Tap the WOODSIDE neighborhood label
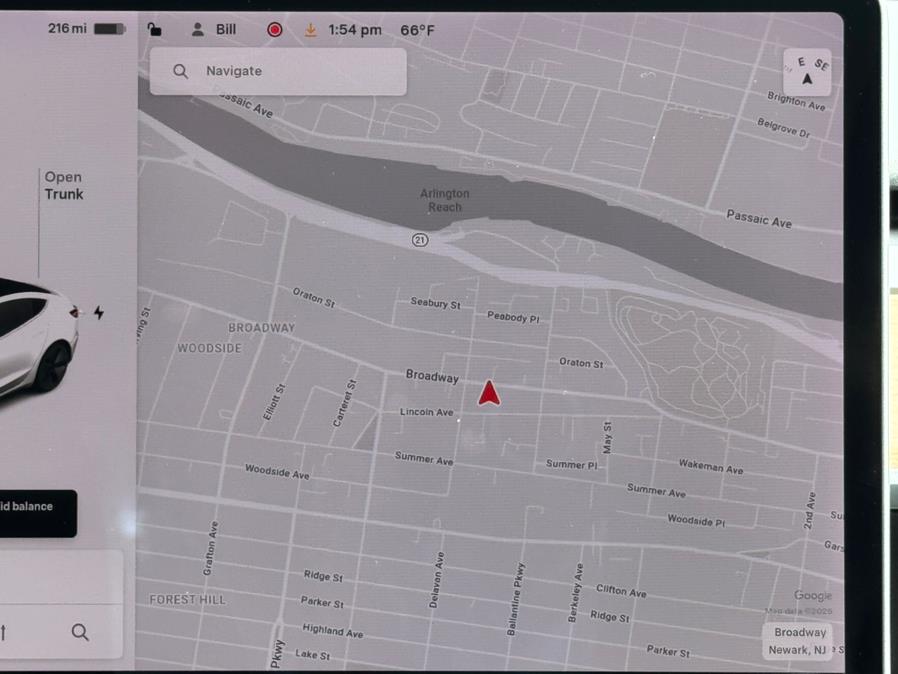Screen dimensions: 898x674 coord(210,348)
